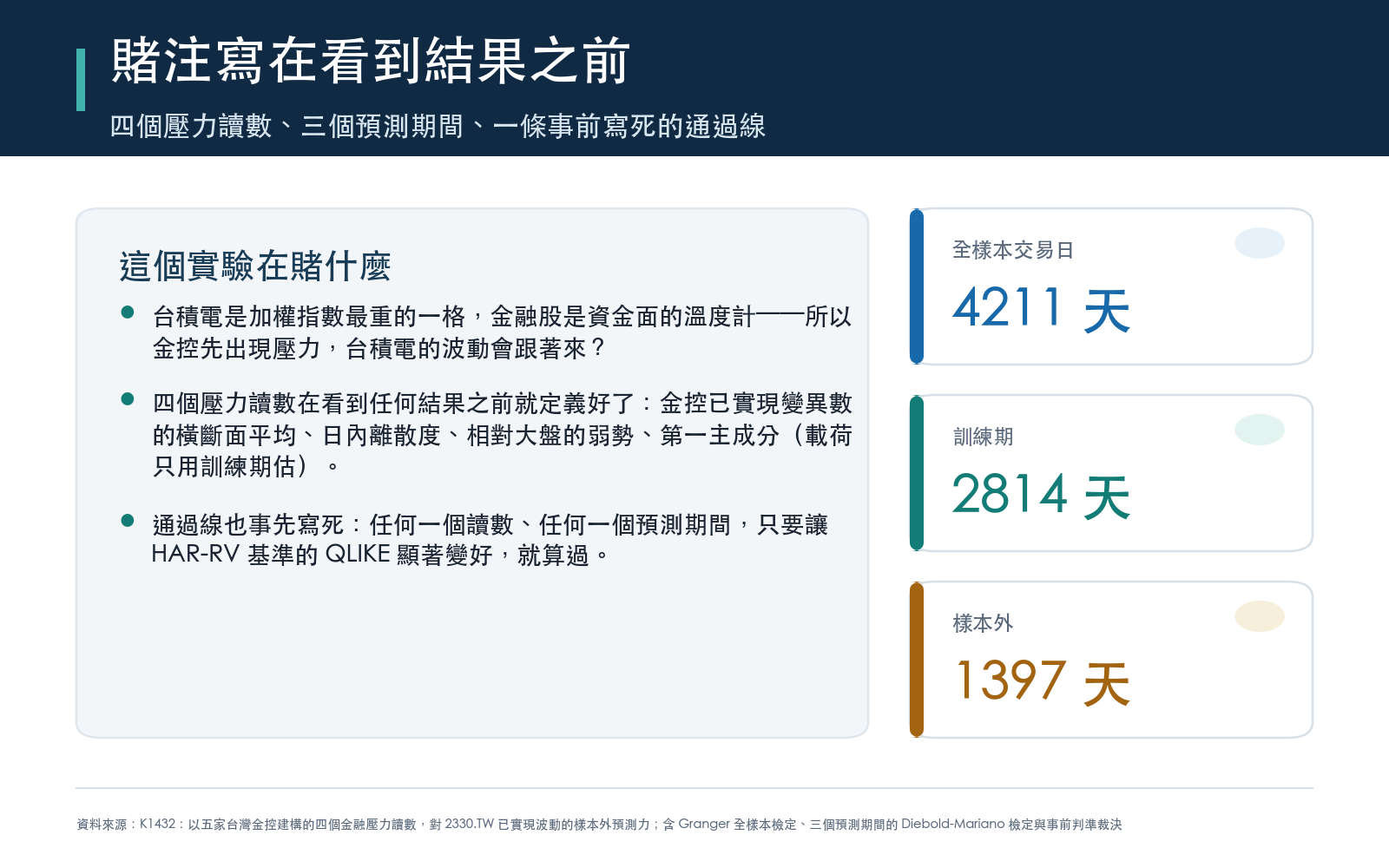Click the line 金控先出現壓力，台積電的波動會跟著來
Viewport: 1389px width, 868px height.
379,349
